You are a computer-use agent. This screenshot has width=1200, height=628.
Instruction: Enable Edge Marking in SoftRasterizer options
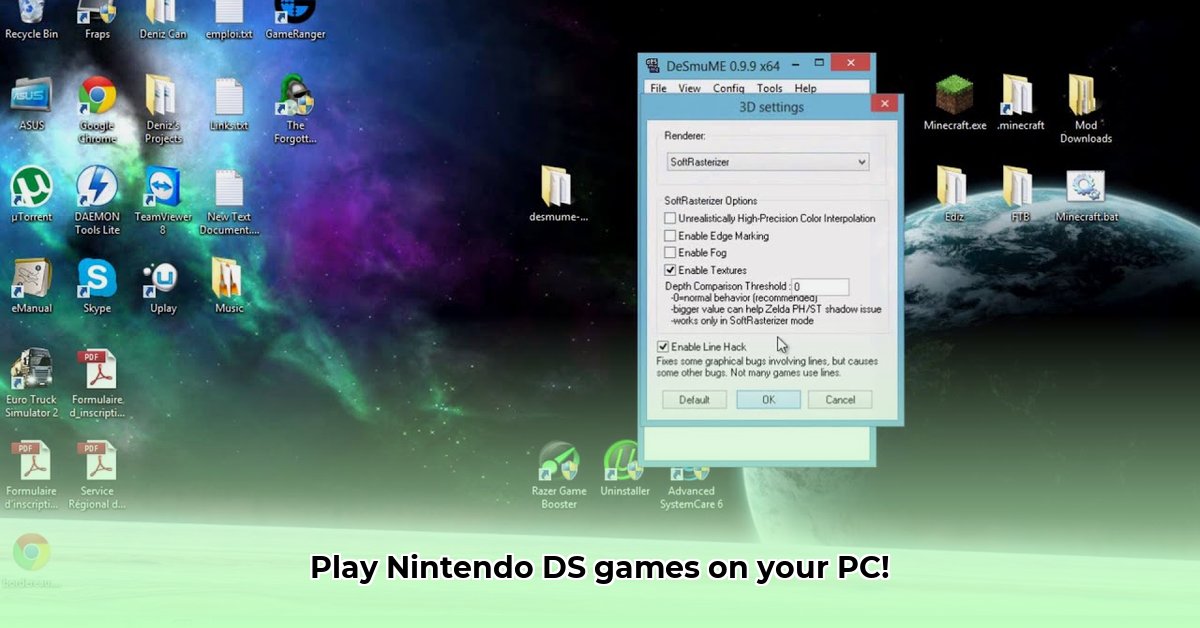pos(670,236)
